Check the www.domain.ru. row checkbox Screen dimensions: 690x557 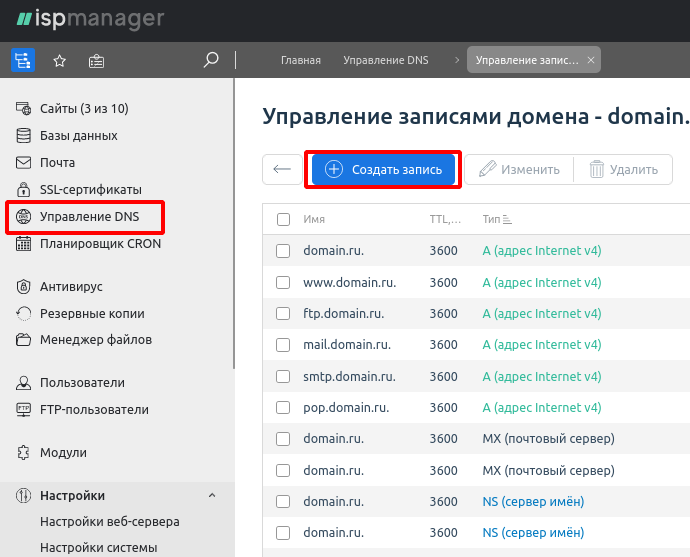pos(283,282)
